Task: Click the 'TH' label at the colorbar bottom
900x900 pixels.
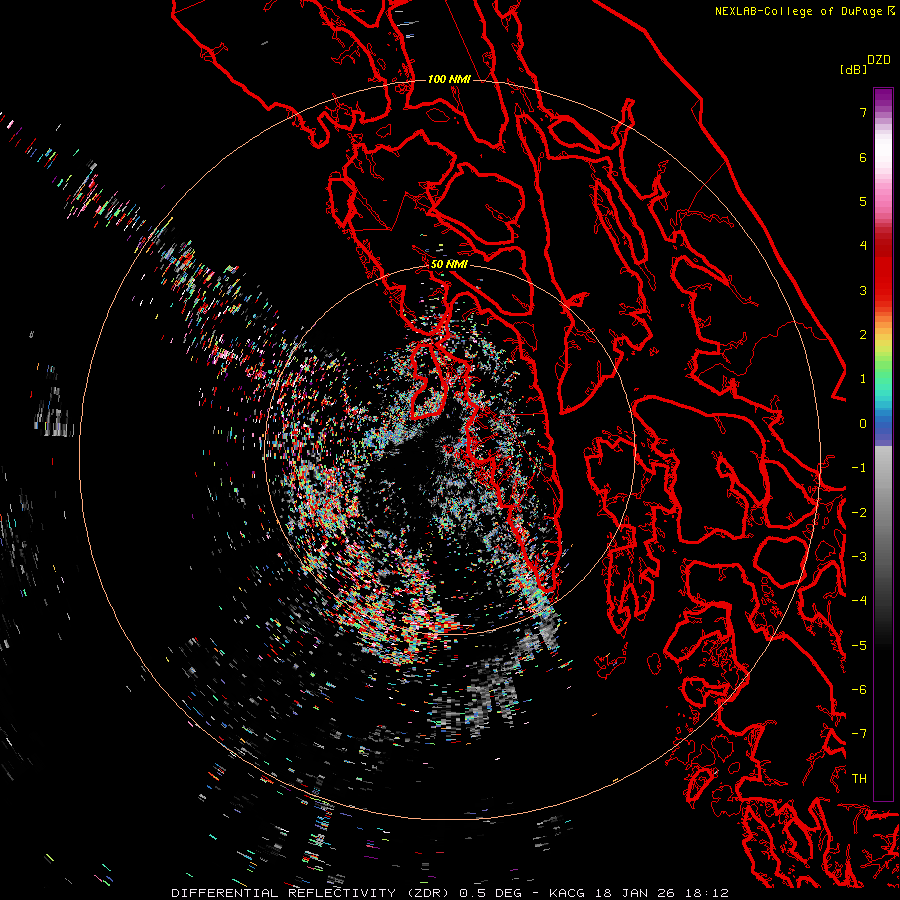Action: coord(859,778)
